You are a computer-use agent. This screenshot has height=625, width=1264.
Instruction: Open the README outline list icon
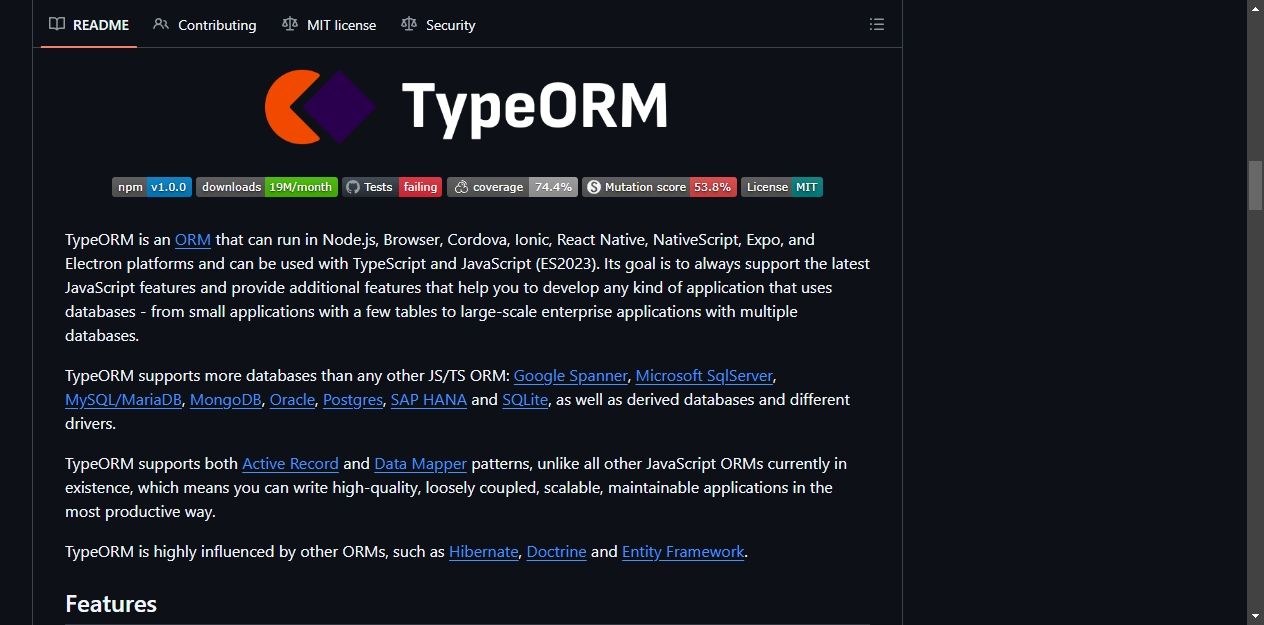877,25
